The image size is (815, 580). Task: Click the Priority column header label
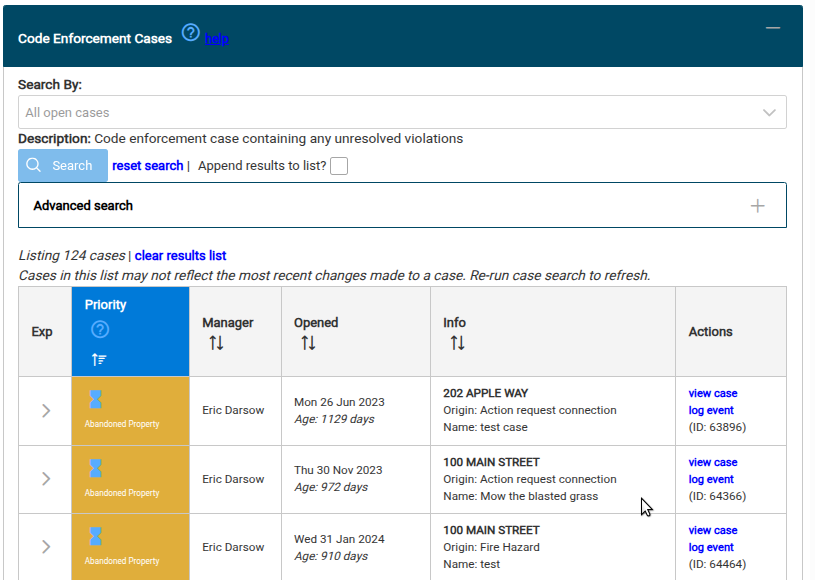[x=106, y=305]
